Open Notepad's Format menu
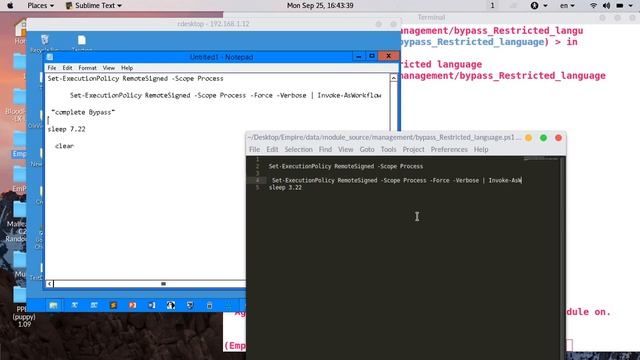The height and width of the screenshot is (360, 640). (87, 68)
